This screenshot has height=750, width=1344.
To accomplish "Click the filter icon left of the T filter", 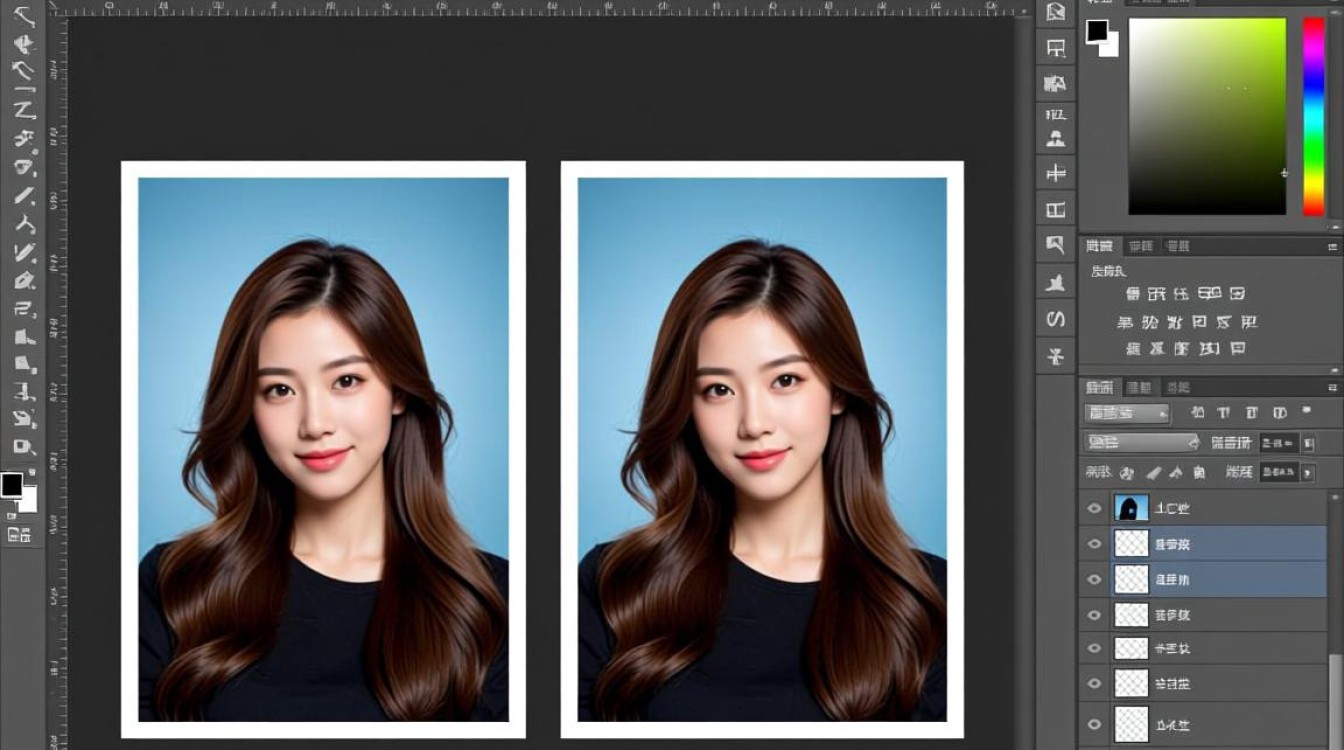I will tap(1197, 413).
